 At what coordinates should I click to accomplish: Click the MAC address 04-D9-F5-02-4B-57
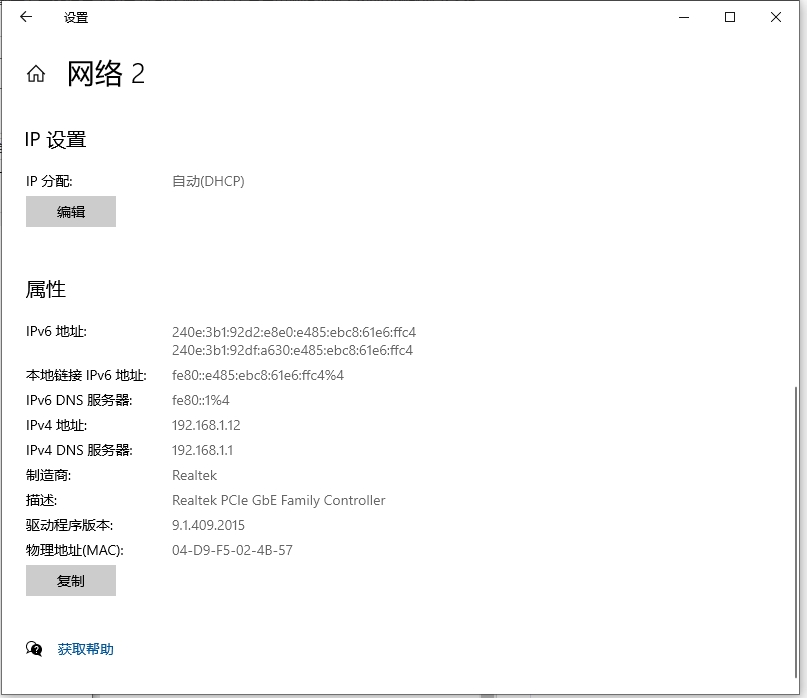pos(231,550)
